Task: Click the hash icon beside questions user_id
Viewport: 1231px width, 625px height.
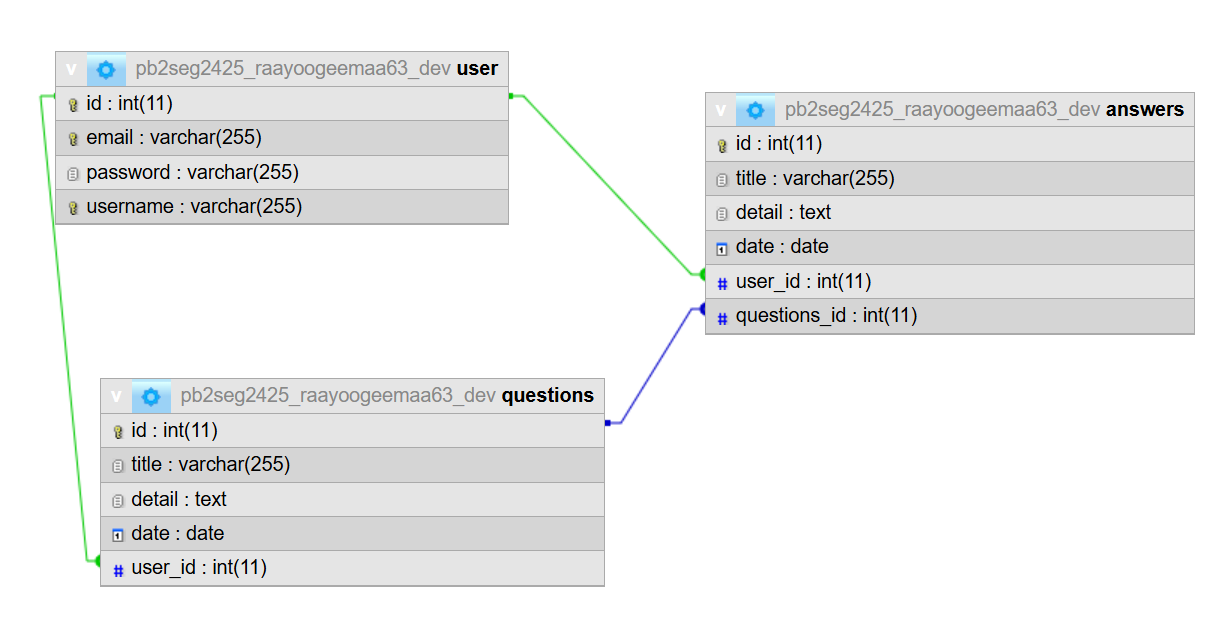Action: 117,569
